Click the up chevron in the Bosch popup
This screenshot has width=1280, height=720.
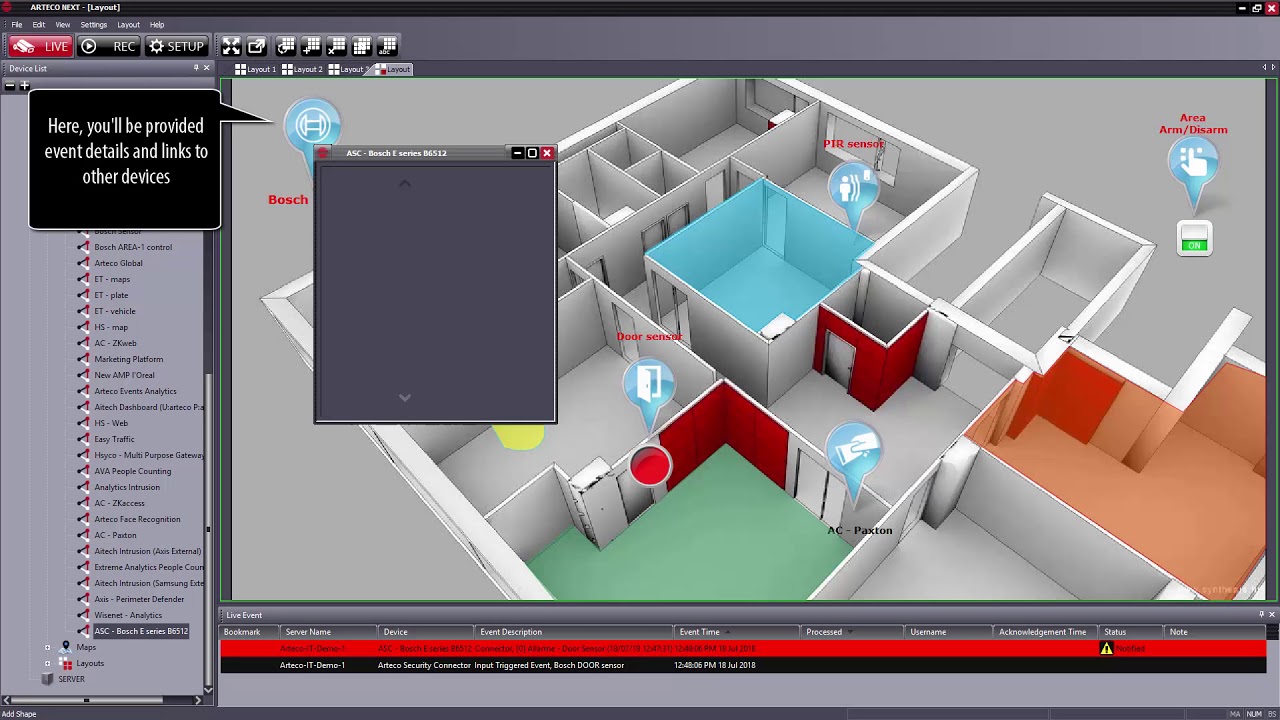[x=405, y=184]
